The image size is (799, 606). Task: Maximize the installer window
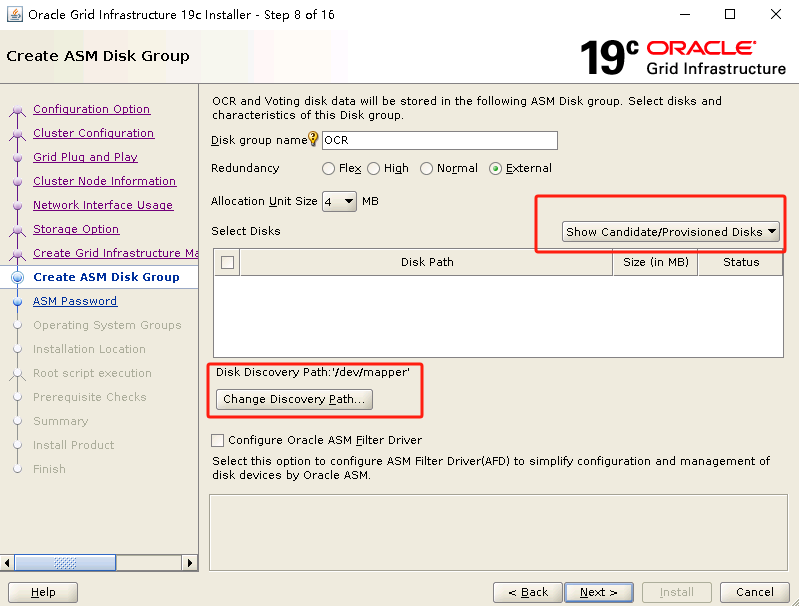730,14
